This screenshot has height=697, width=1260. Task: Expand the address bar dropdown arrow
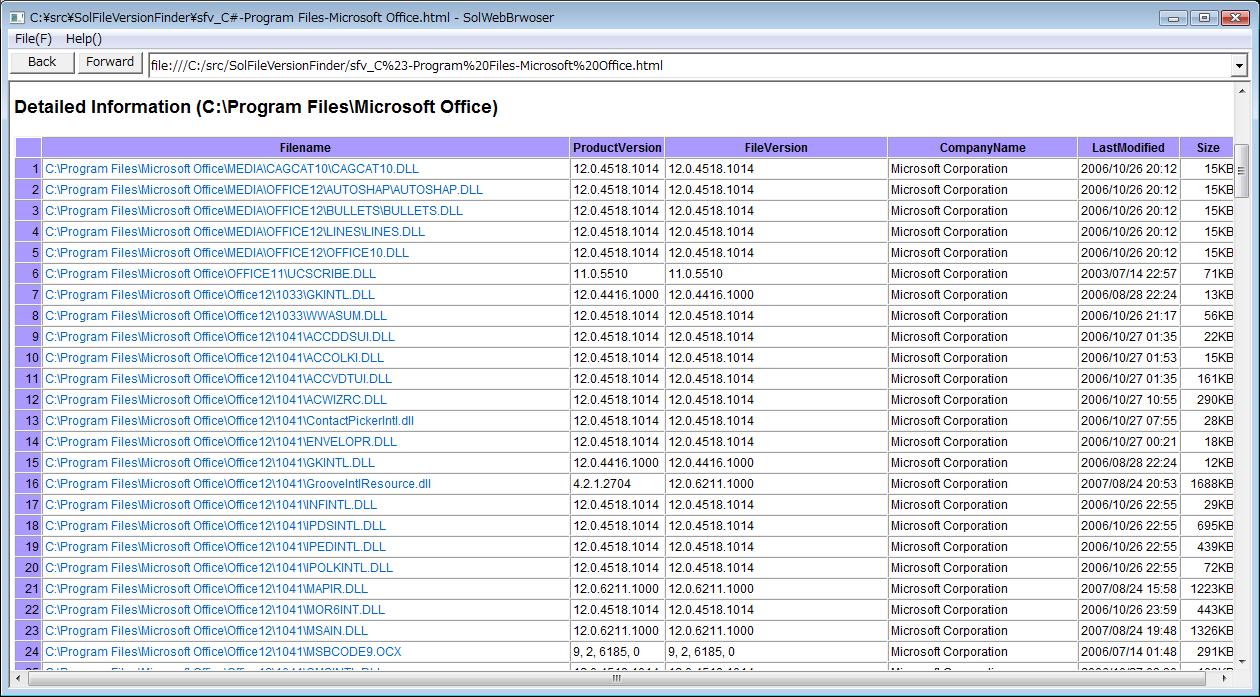1239,66
